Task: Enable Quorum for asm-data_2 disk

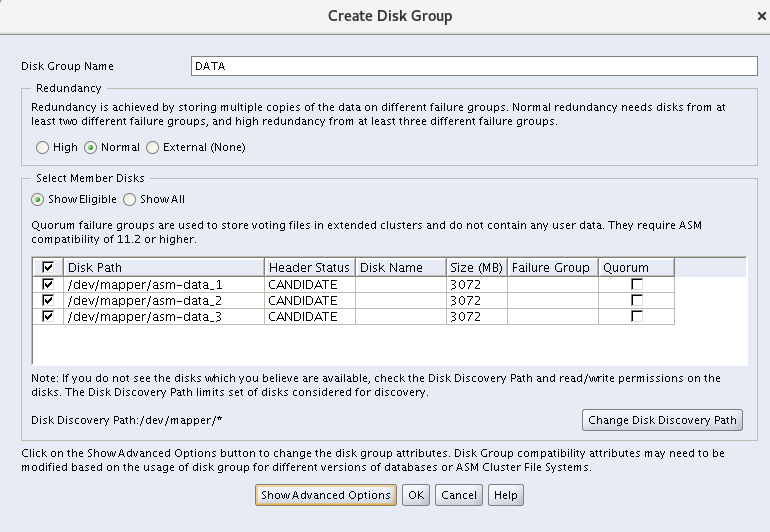Action: click(x=636, y=300)
